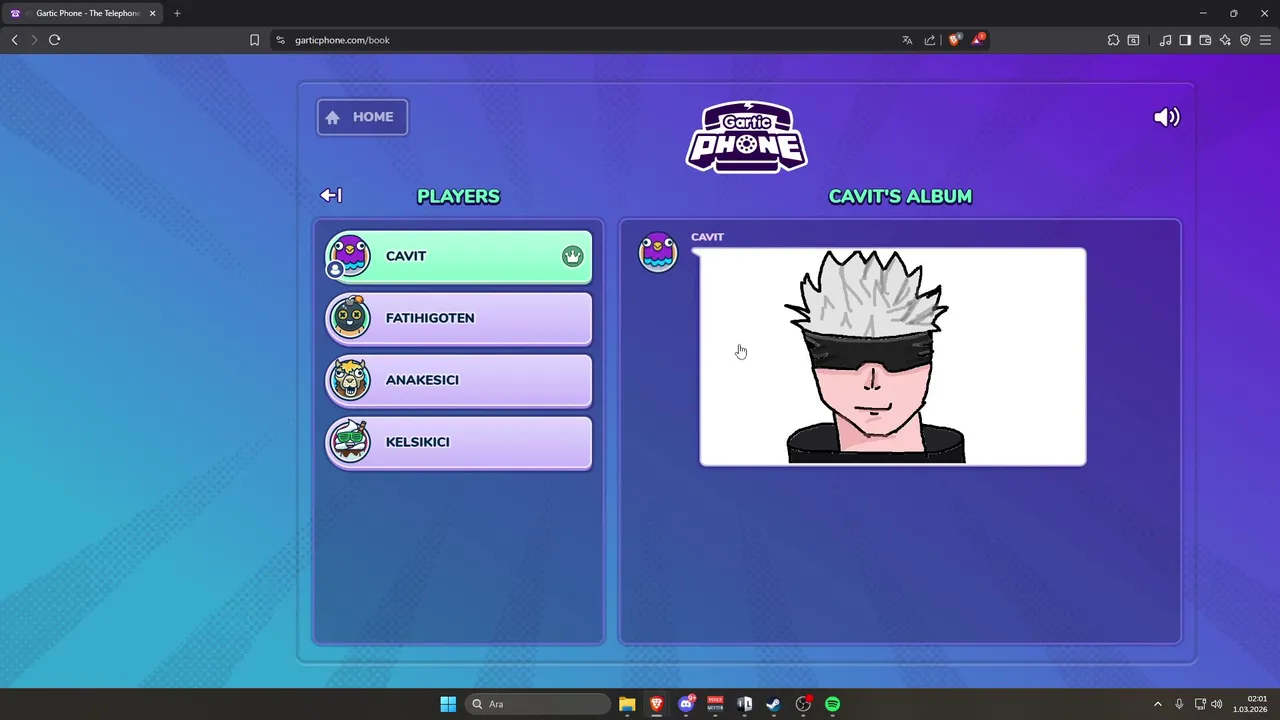Click the system tray volume icon

pos(1217,704)
